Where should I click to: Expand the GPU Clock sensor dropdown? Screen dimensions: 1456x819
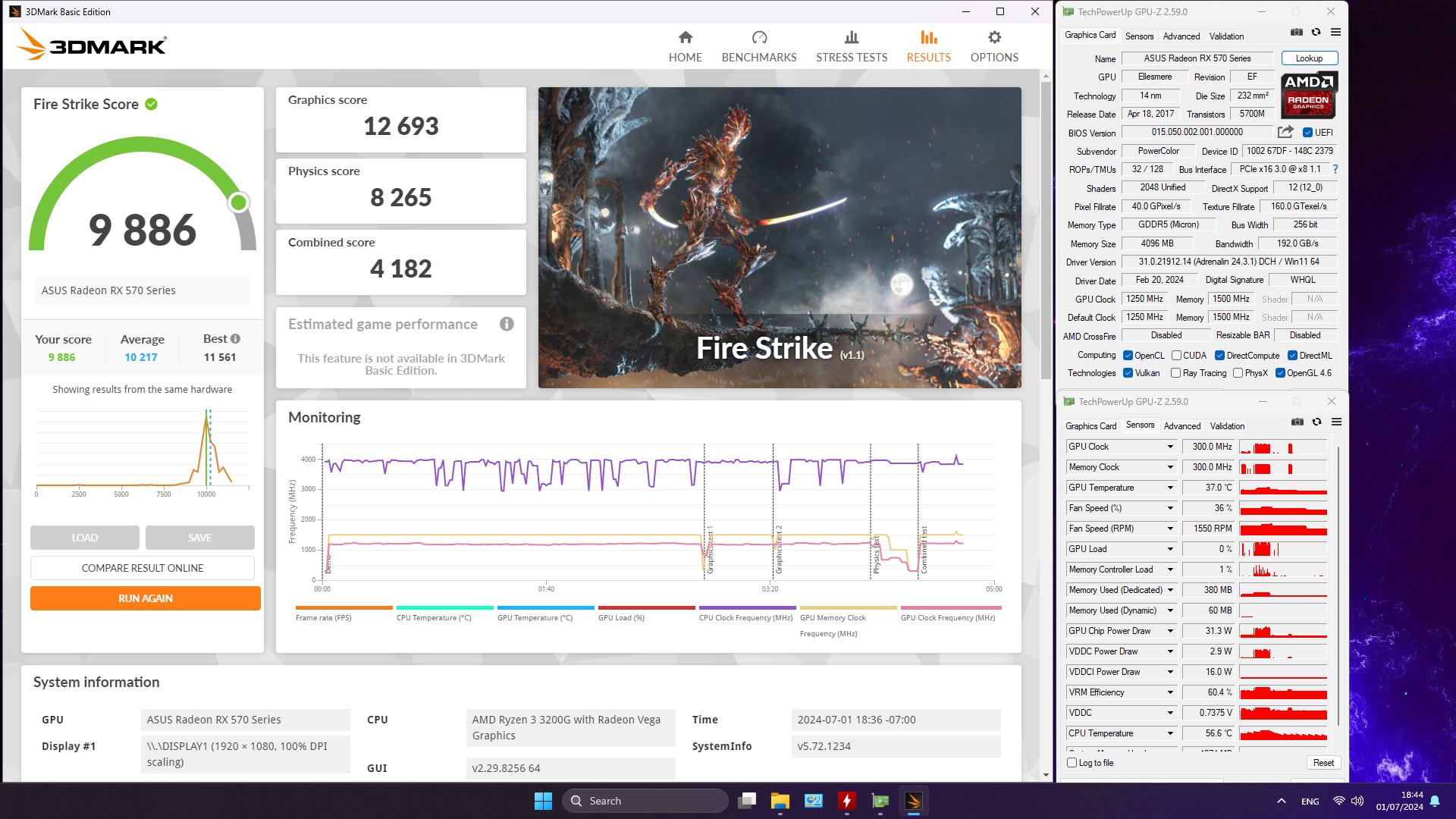coord(1170,447)
